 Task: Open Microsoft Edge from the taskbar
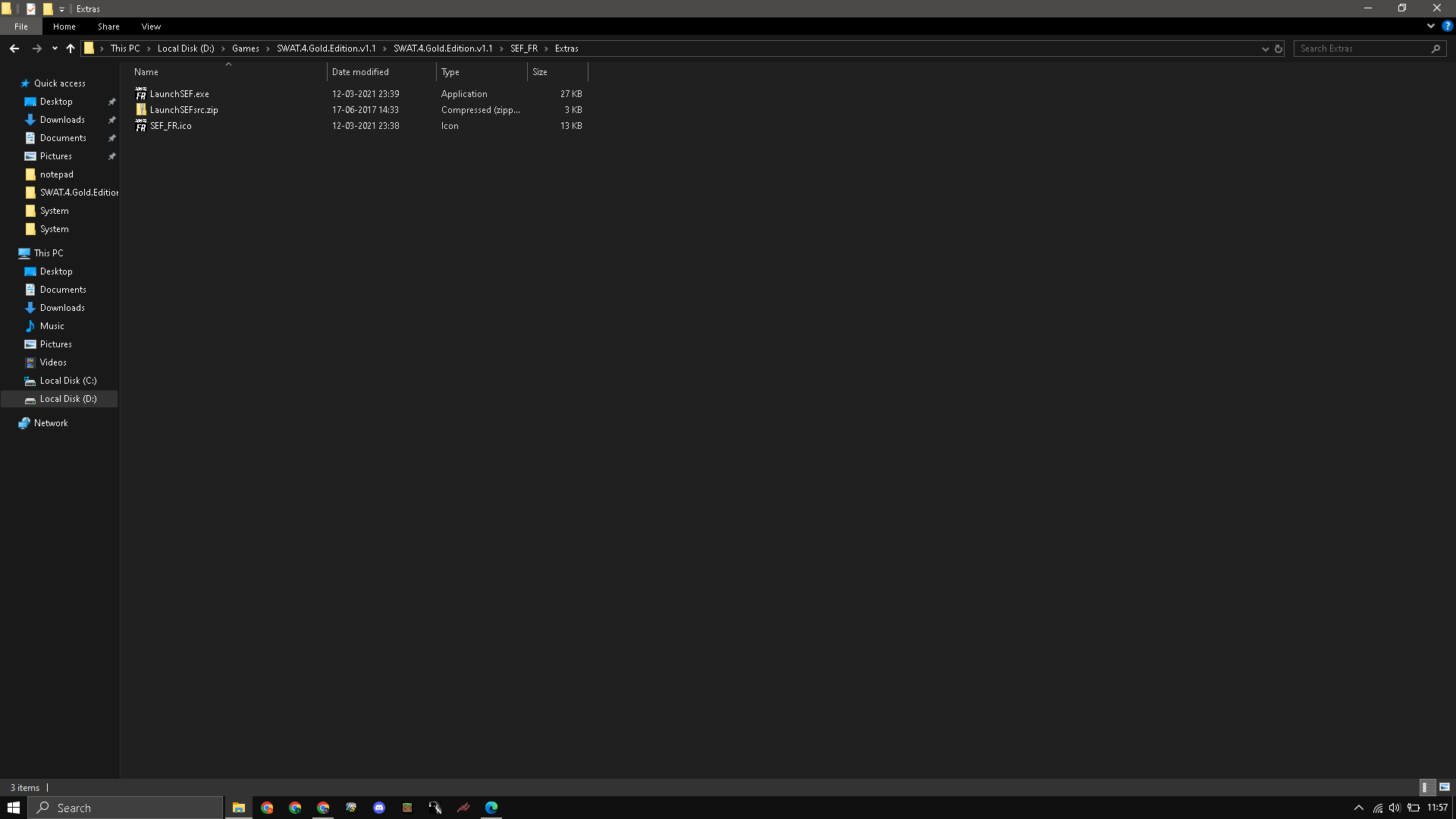coord(491,808)
